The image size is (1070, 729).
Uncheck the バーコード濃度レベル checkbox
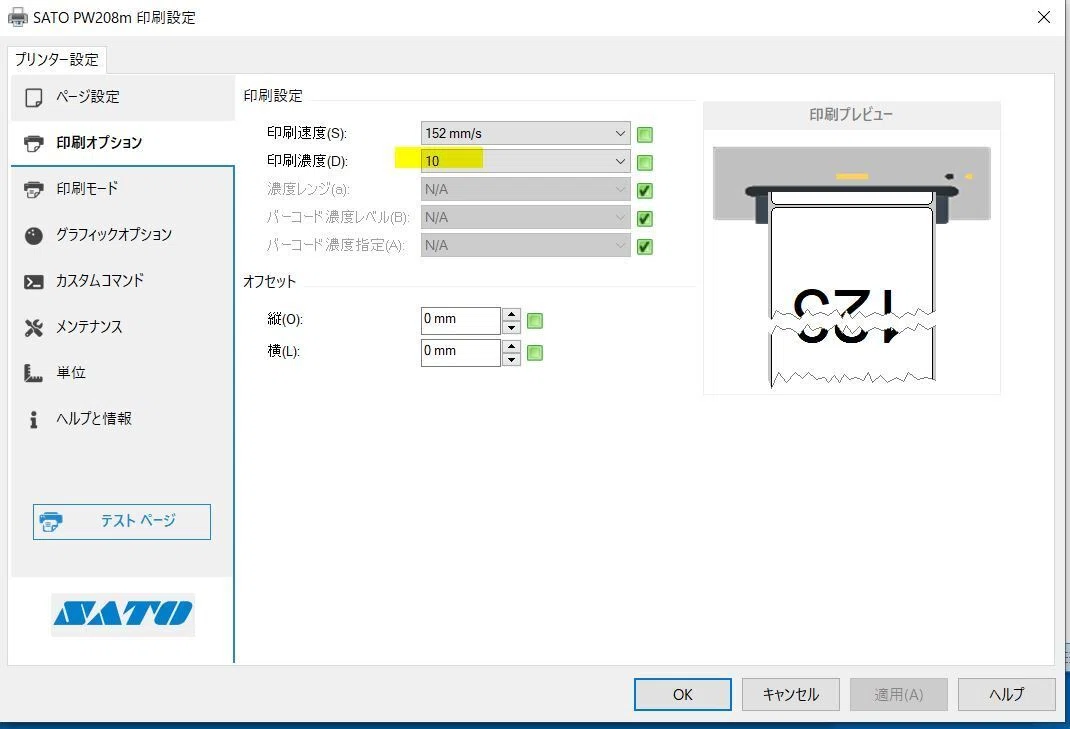click(644, 218)
